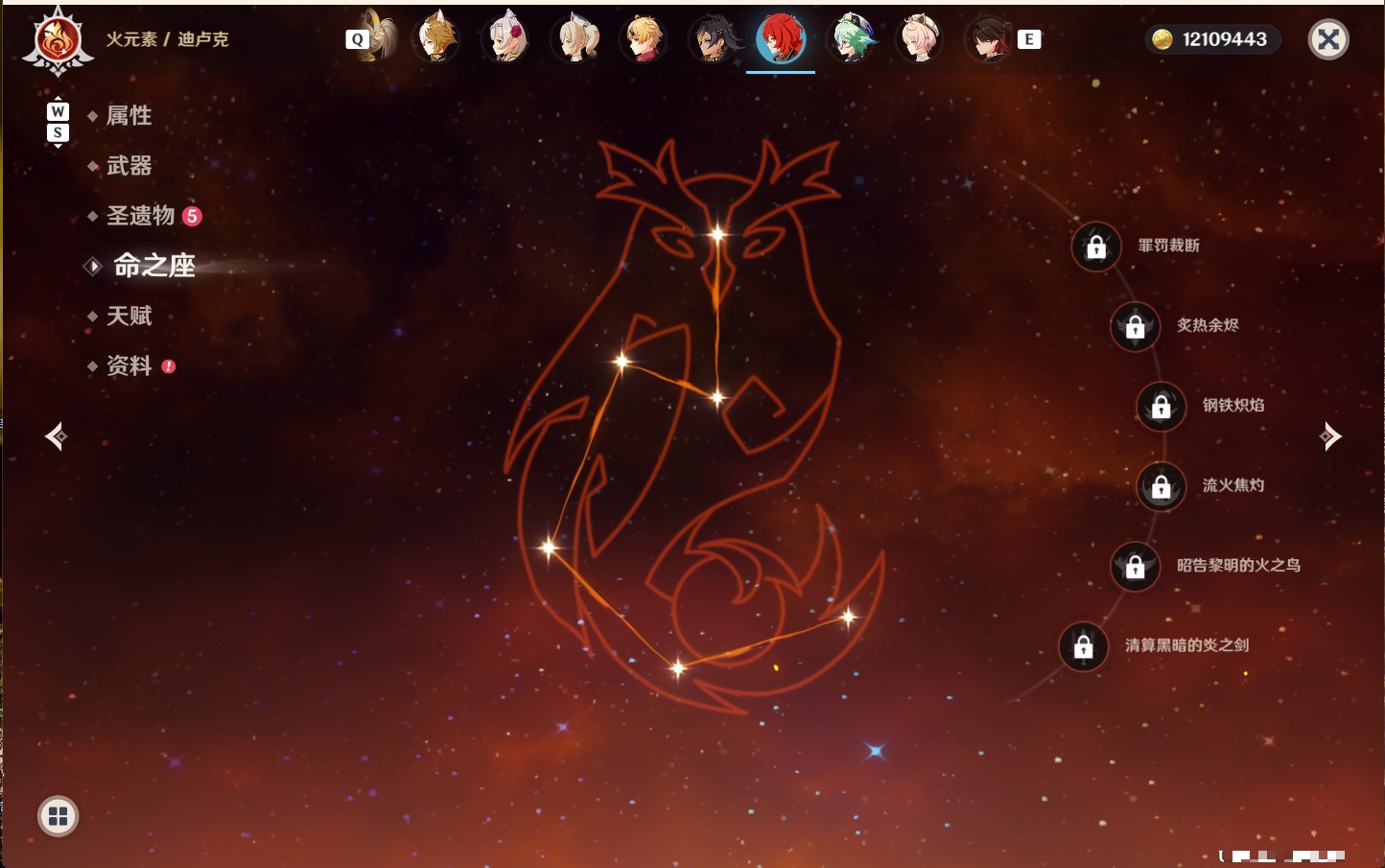
Task: Click the 钢铁炽焰 lock icon
Action: point(1162,406)
